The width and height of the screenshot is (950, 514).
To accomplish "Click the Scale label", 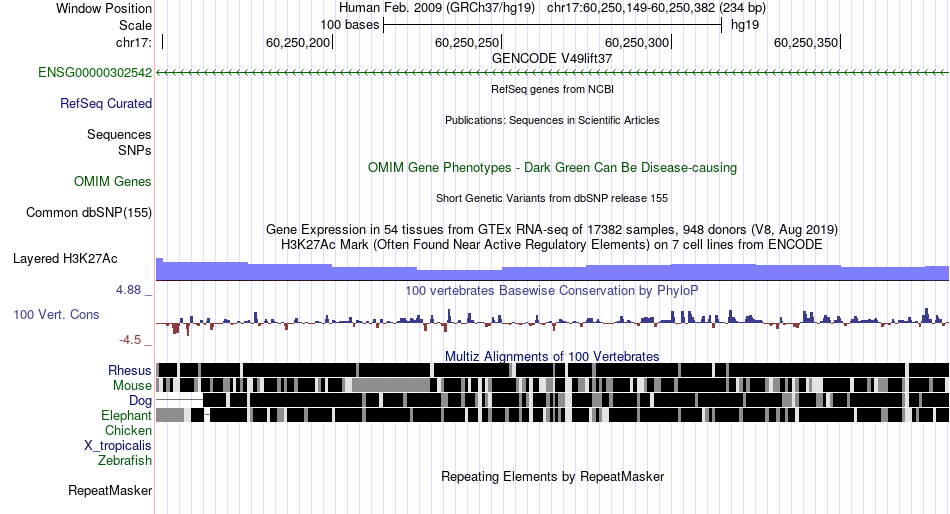I will click(136, 25).
